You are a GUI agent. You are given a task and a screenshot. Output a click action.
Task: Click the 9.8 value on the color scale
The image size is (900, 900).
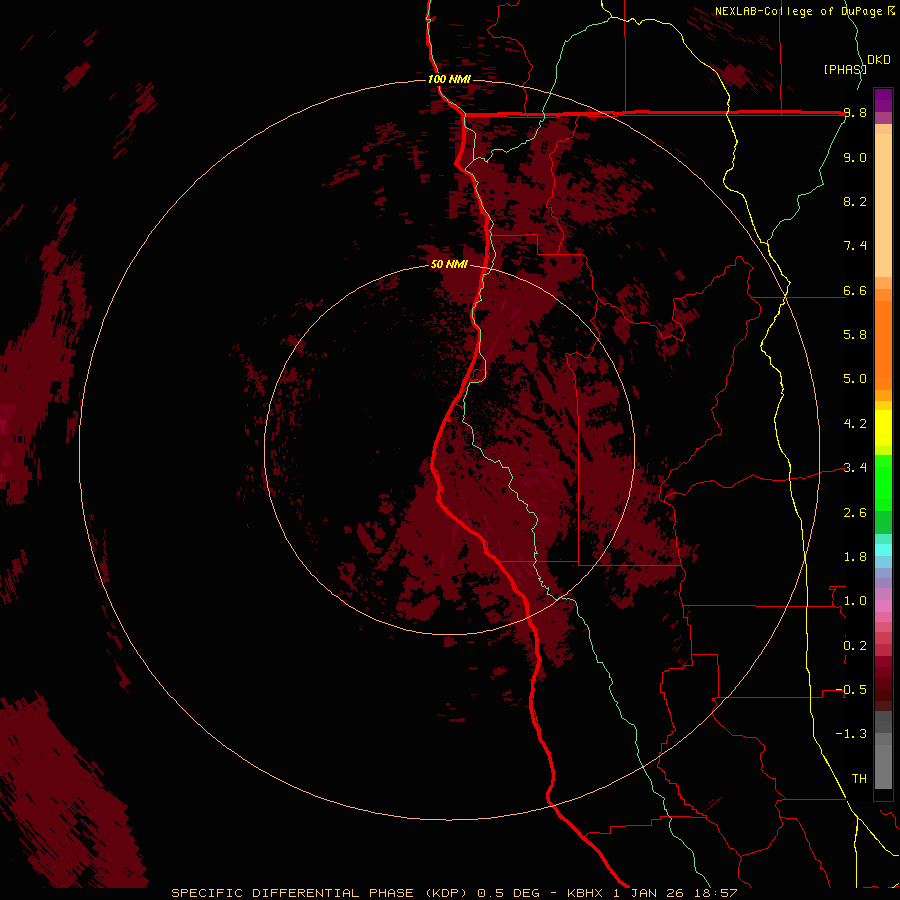[x=855, y=113]
